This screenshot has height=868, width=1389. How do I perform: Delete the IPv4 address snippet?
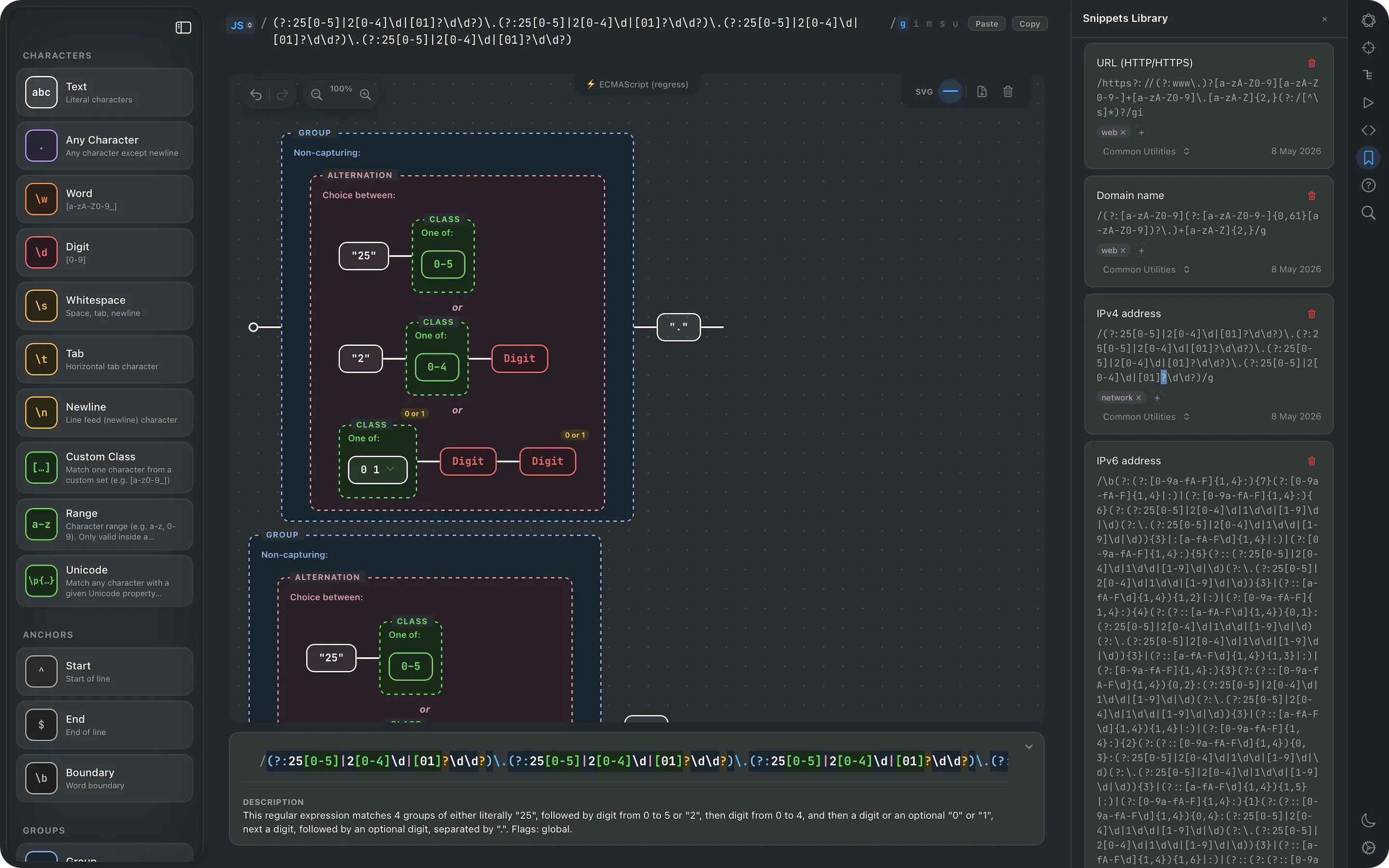click(1311, 314)
